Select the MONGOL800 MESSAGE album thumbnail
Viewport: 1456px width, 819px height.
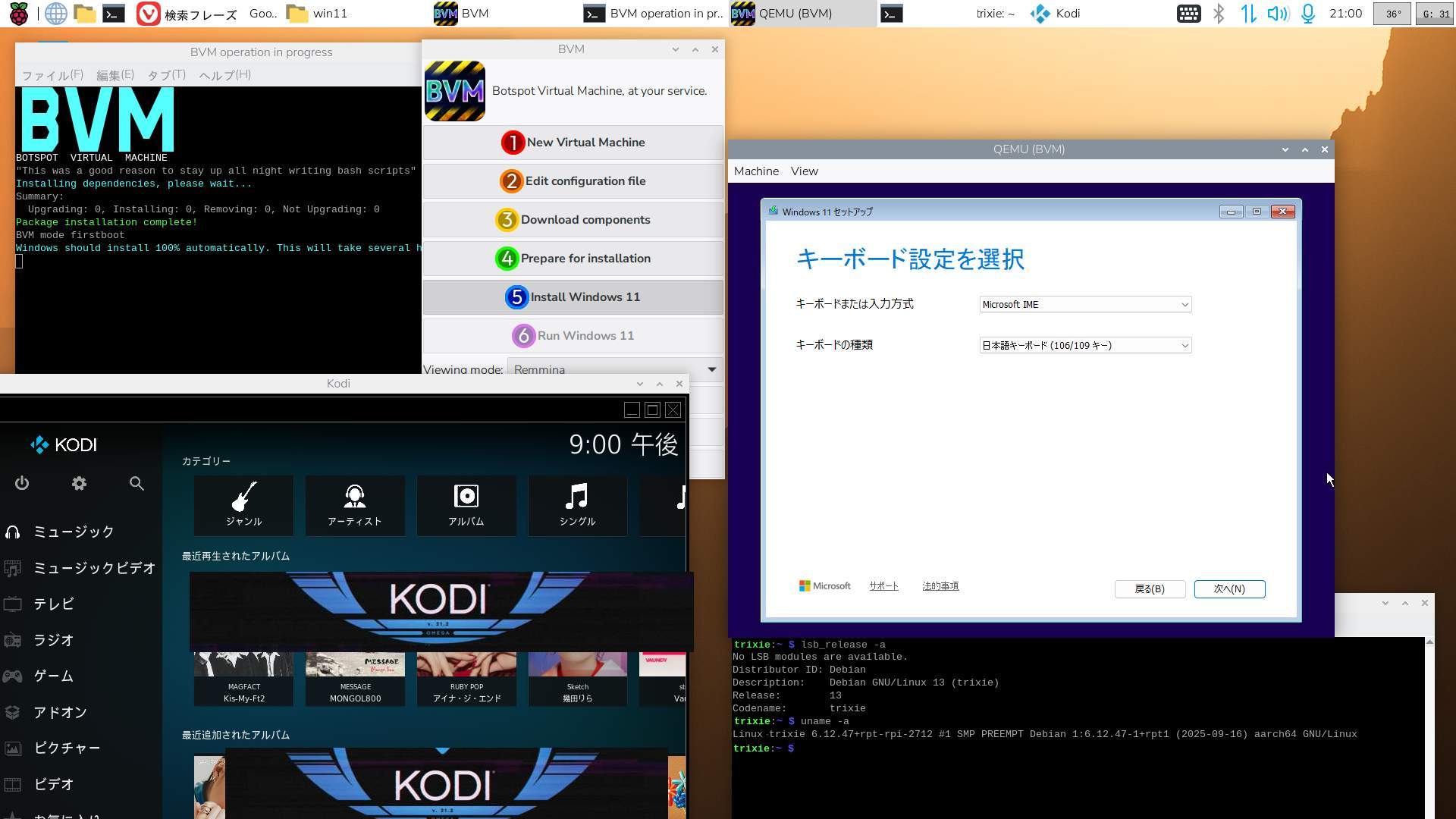(355, 677)
